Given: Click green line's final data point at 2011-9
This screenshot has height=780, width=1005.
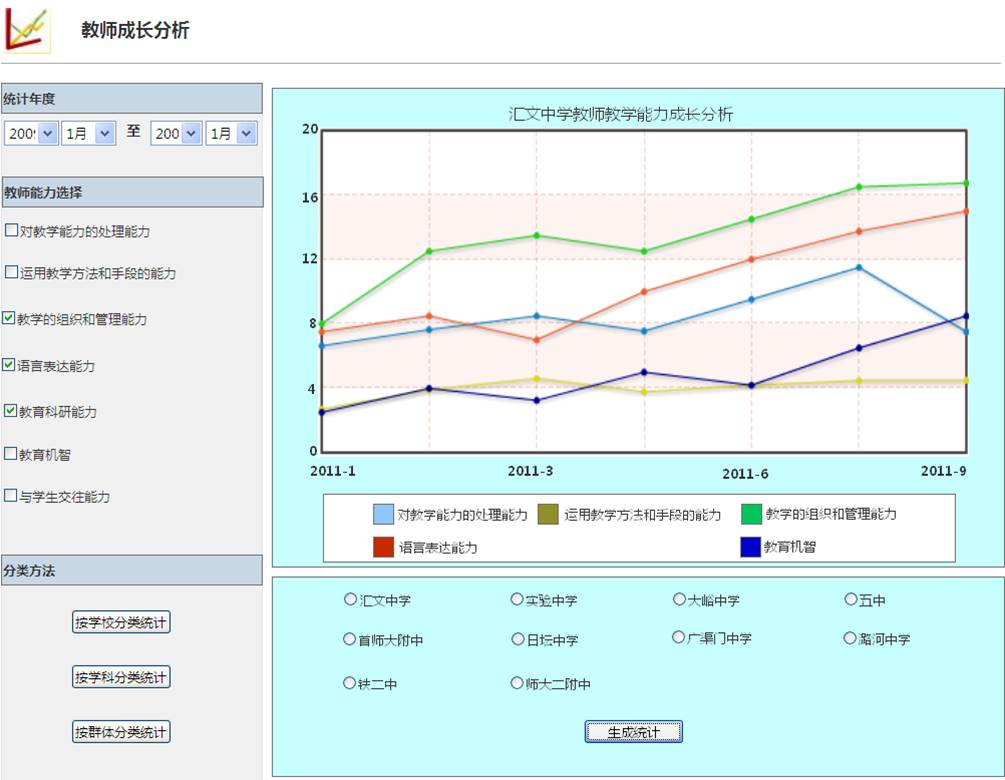Looking at the screenshot, I should [965, 183].
